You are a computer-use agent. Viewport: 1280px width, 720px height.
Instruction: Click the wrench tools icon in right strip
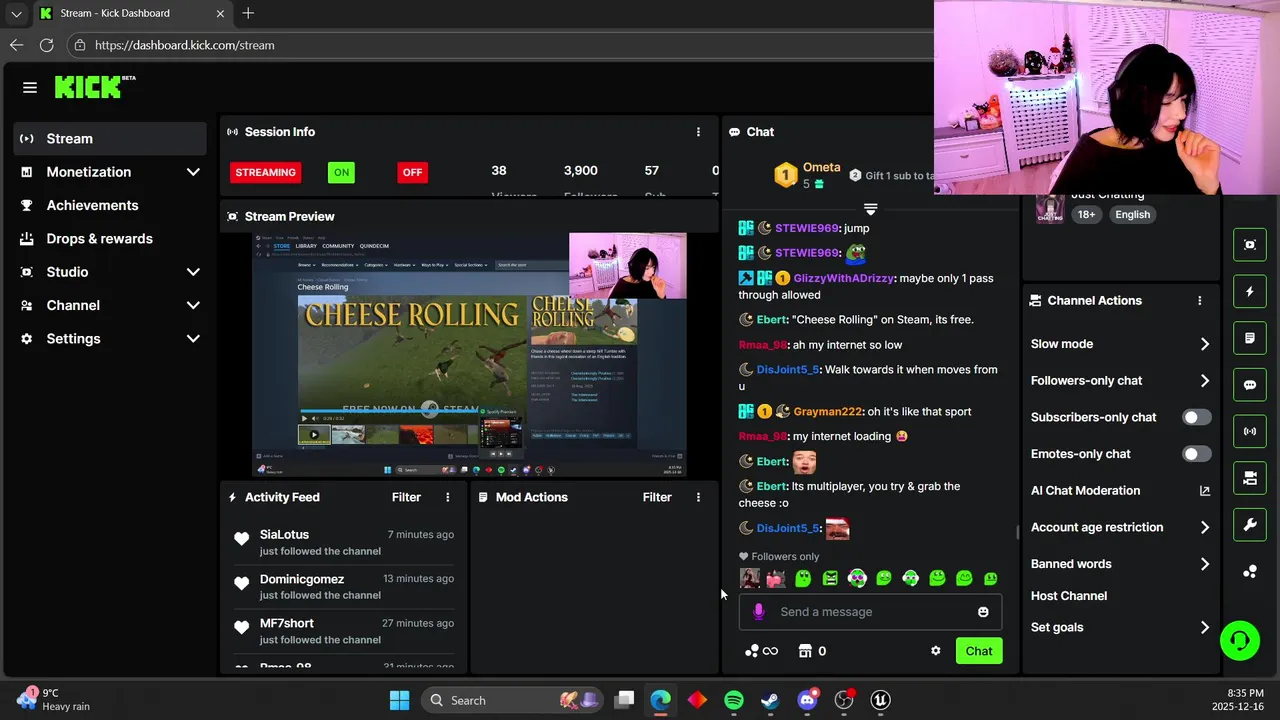1250,525
